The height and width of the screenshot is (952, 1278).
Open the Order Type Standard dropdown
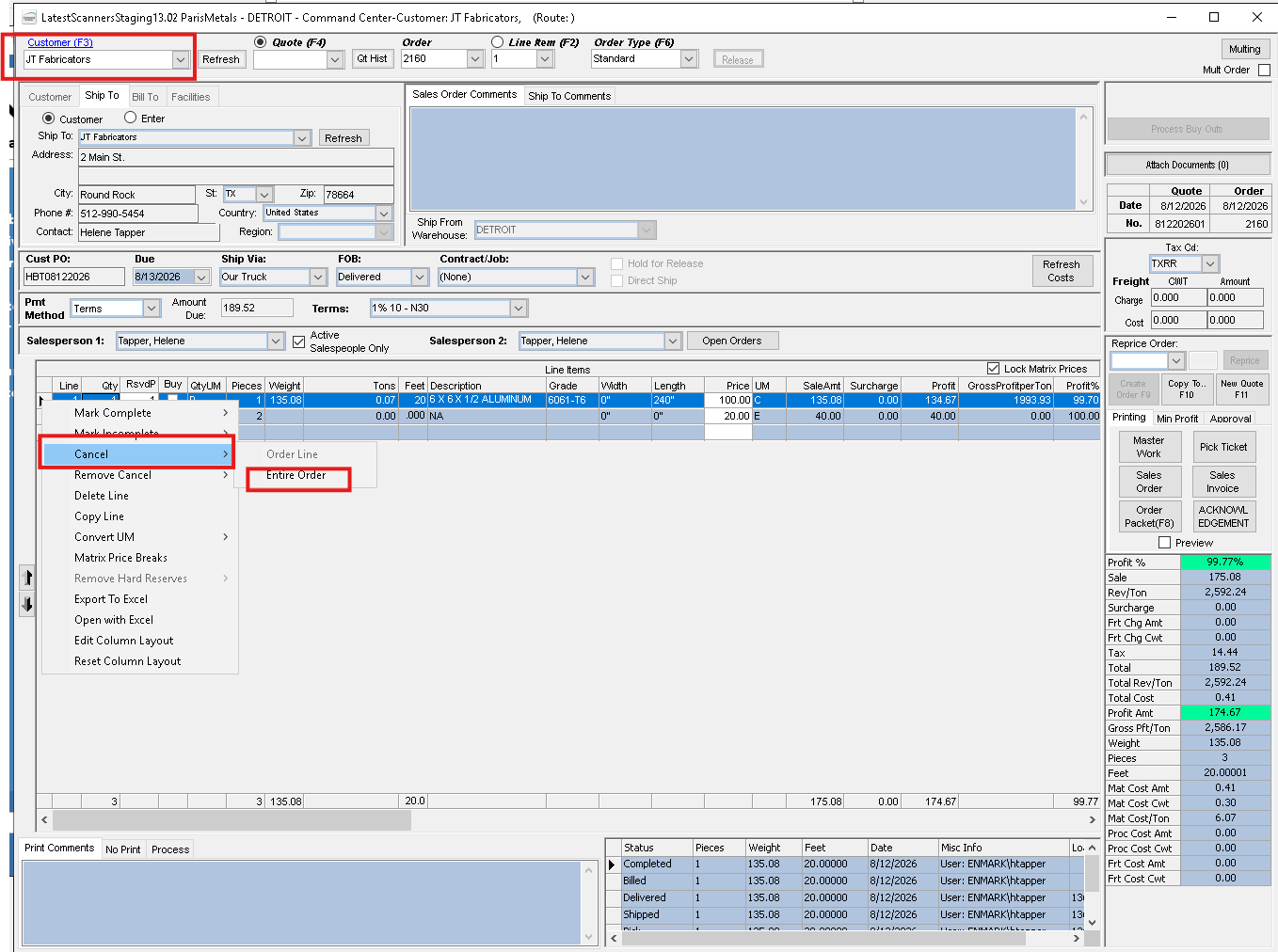689,58
